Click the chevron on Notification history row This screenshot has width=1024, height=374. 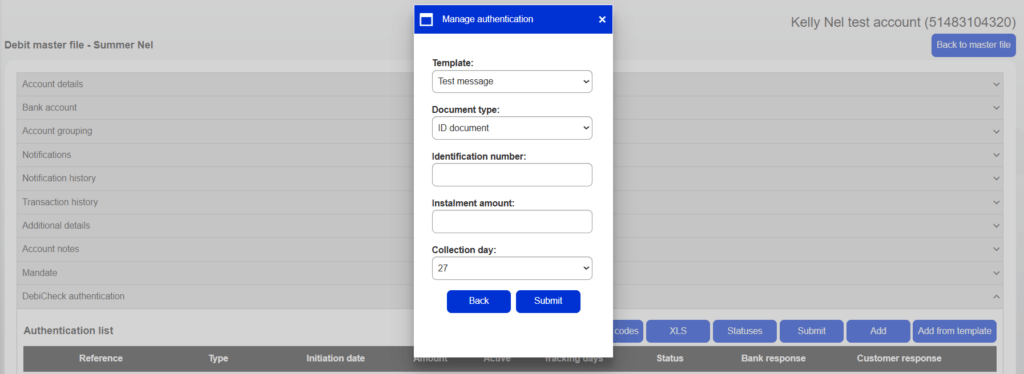996,179
